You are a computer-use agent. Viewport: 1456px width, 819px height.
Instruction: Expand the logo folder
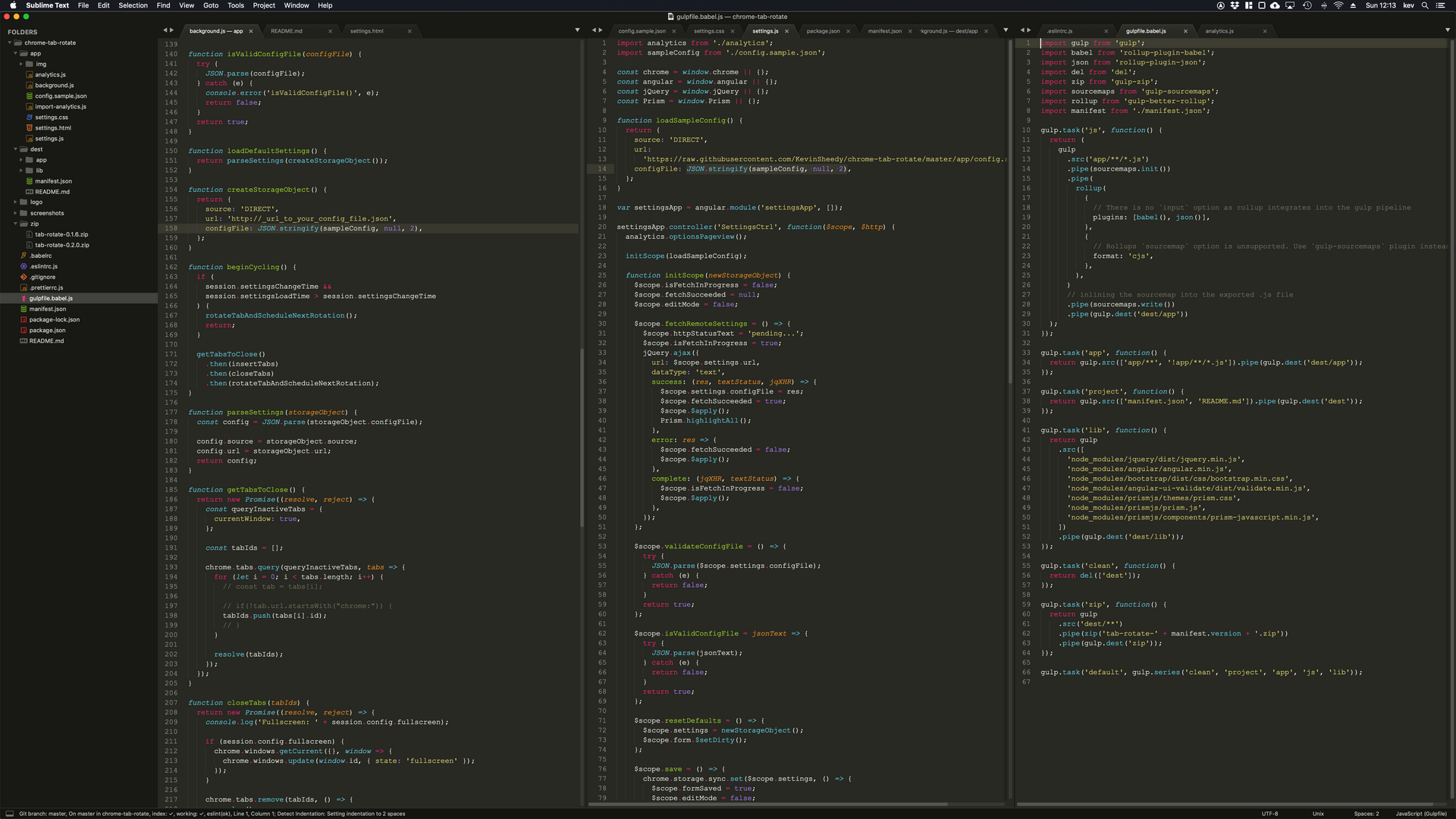coord(15,202)
